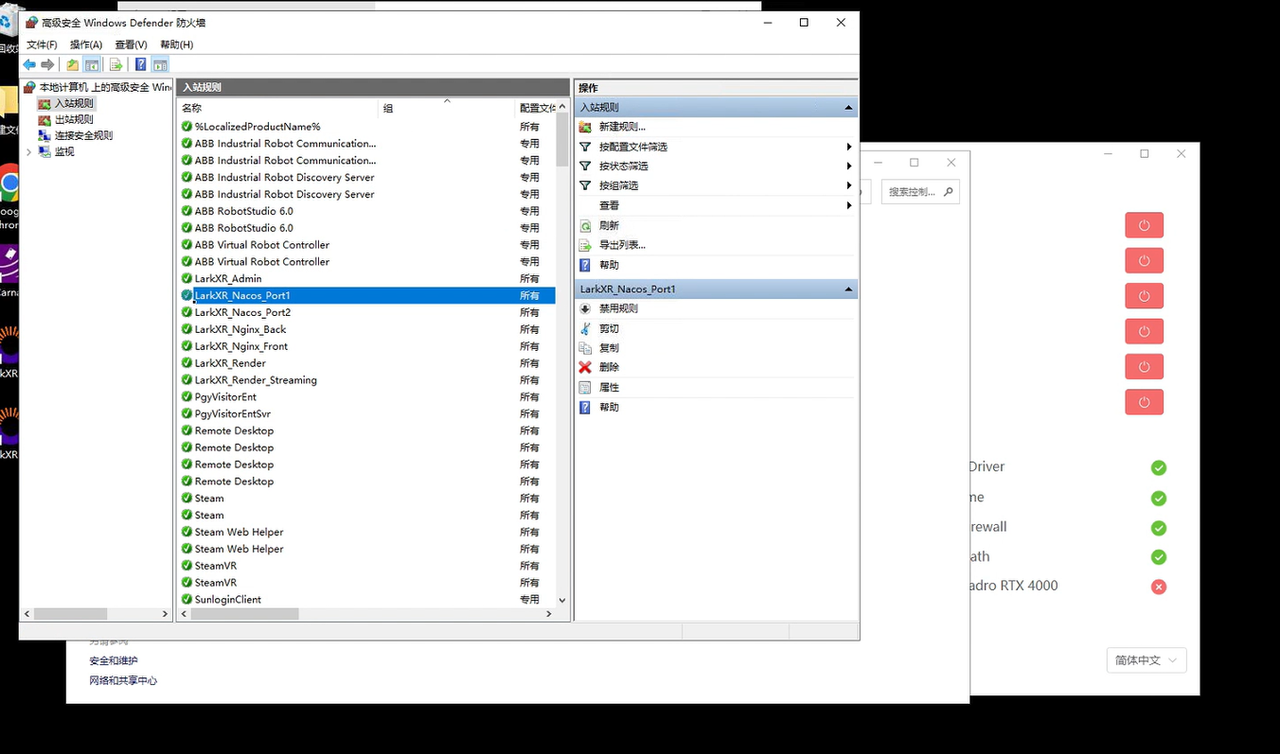Open the Google Chrome desktop icon
Viewport: 1280px width, 754px height.
[8, 186]
